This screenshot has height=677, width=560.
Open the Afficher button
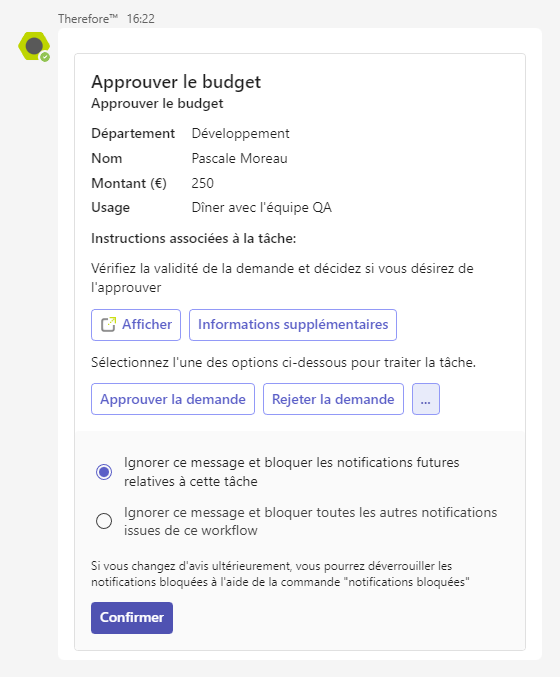(x=136, y=325)
